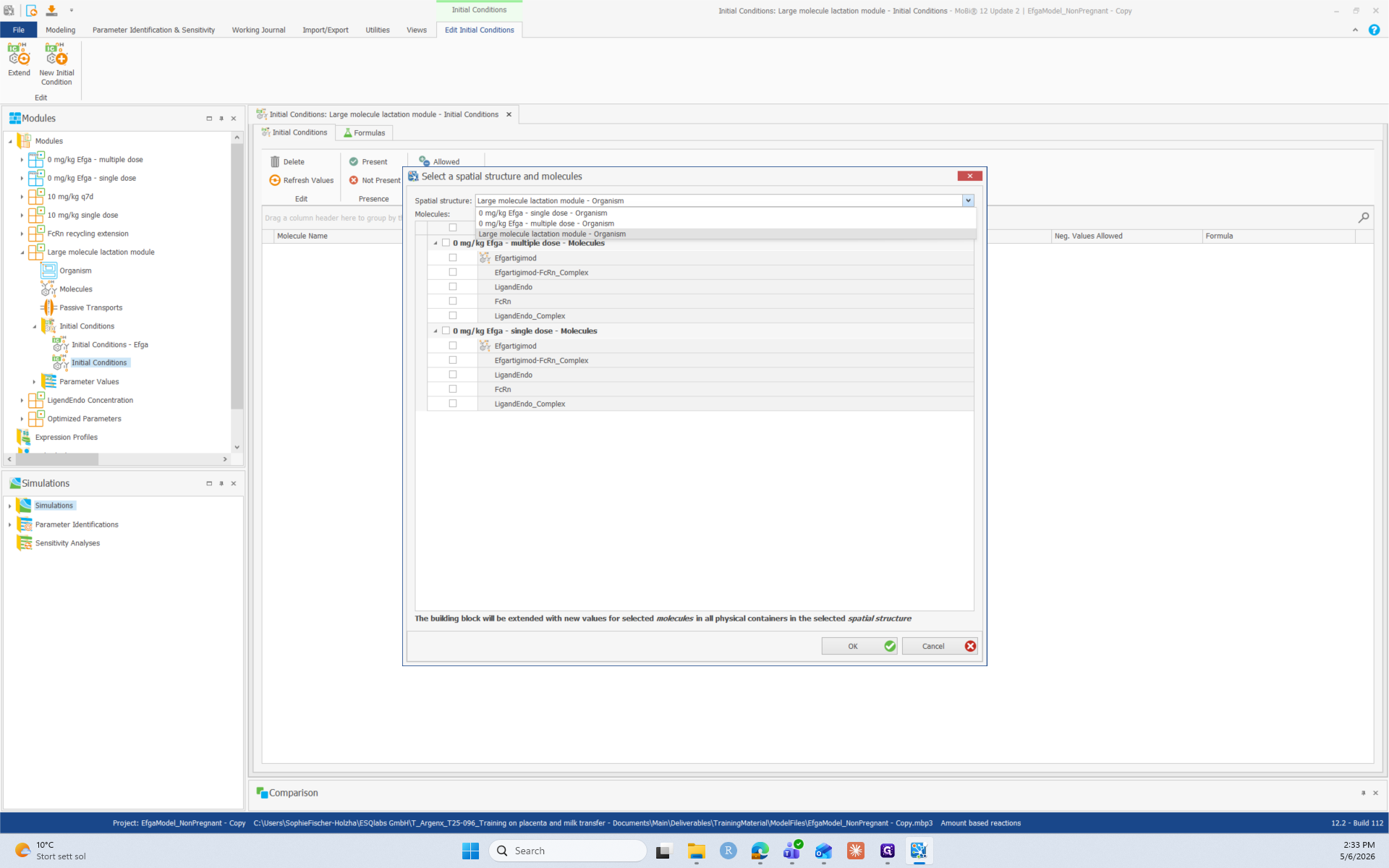Viewport: 1389px width, 868px height.
Task: Click the search magnifier icon in grid
Action: point(1364,218)
